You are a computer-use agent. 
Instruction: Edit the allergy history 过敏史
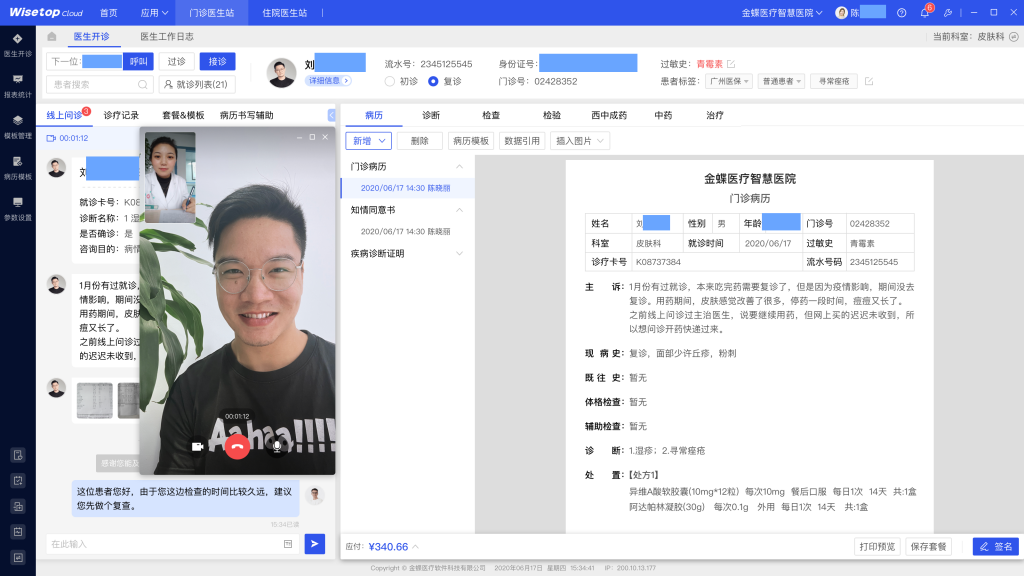731,64
